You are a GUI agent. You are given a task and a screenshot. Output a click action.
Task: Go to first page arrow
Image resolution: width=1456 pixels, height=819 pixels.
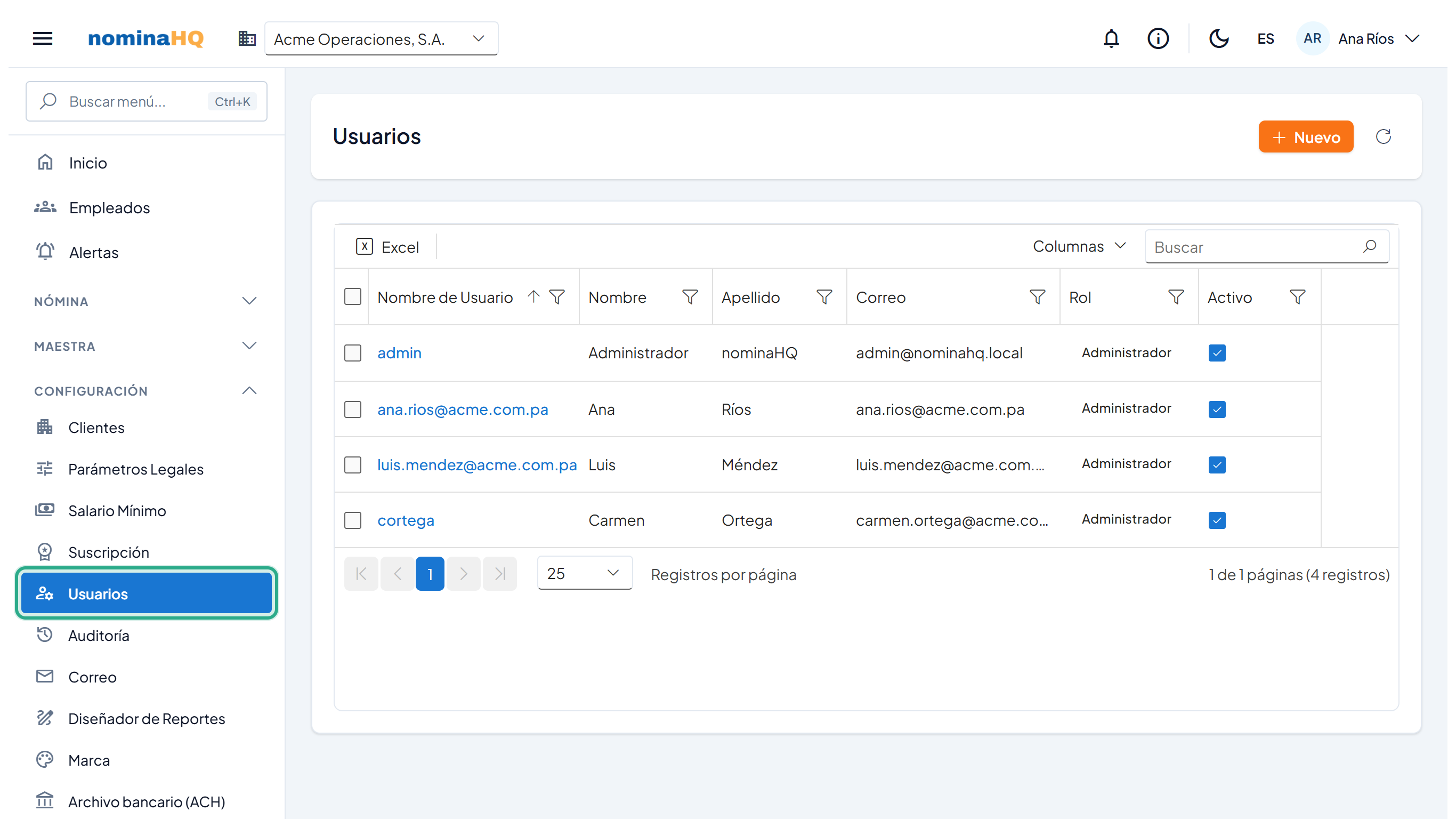pos(361,574)
